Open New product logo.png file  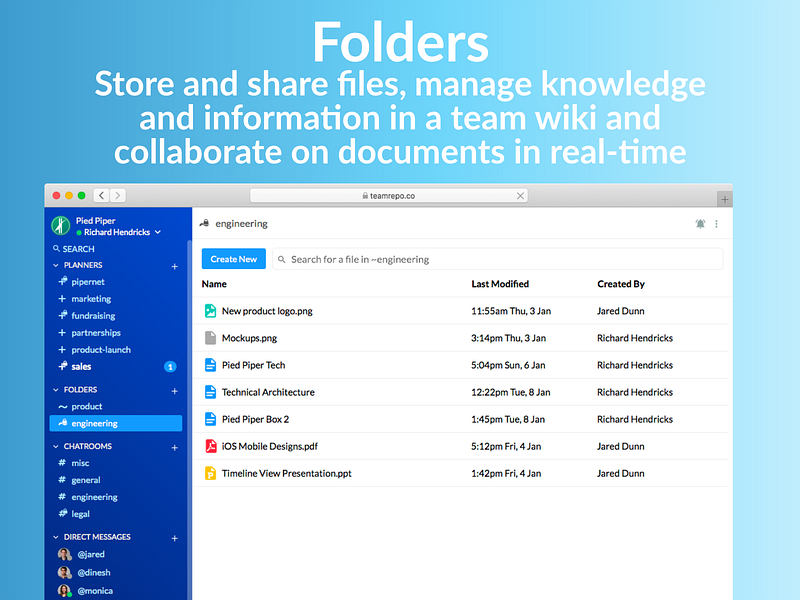click(267, 311)
